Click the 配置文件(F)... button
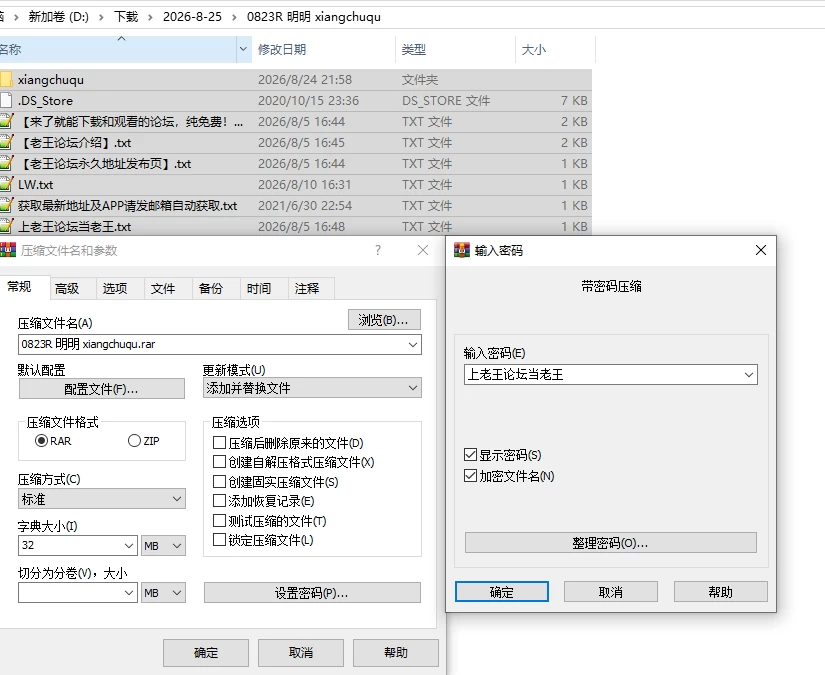The height and width of the screenshot is (675, 825). 102,389
